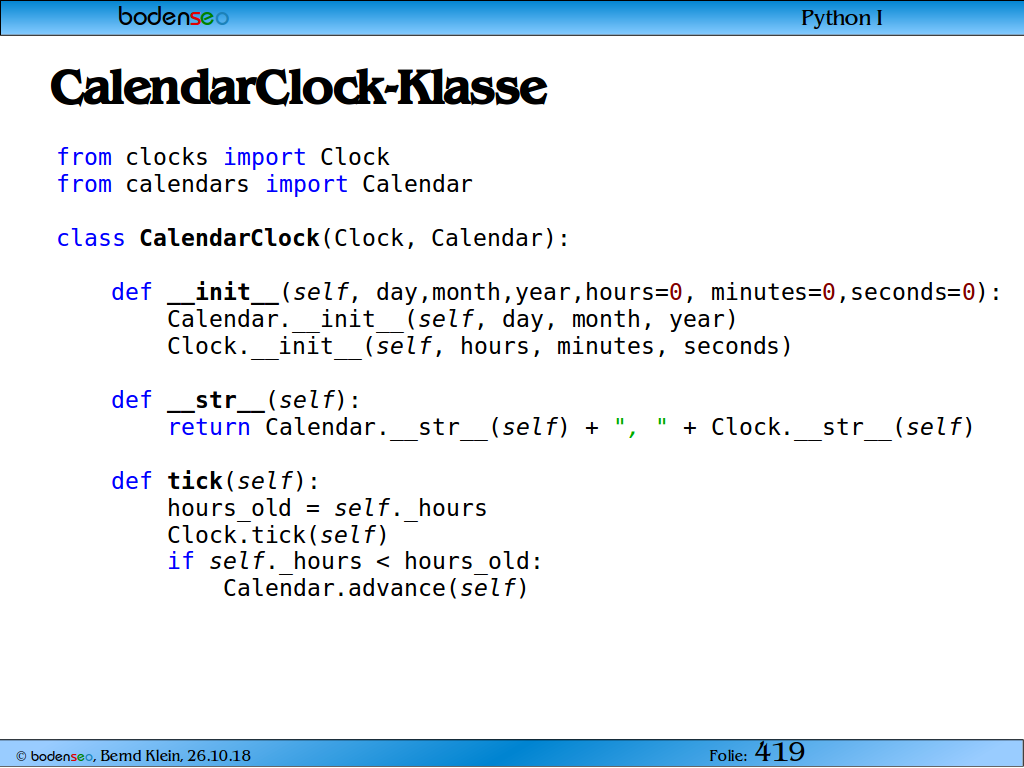
Task: Click the 'Calendar.__init__(self, day, month, year)' line
Action: click(452, 319)
